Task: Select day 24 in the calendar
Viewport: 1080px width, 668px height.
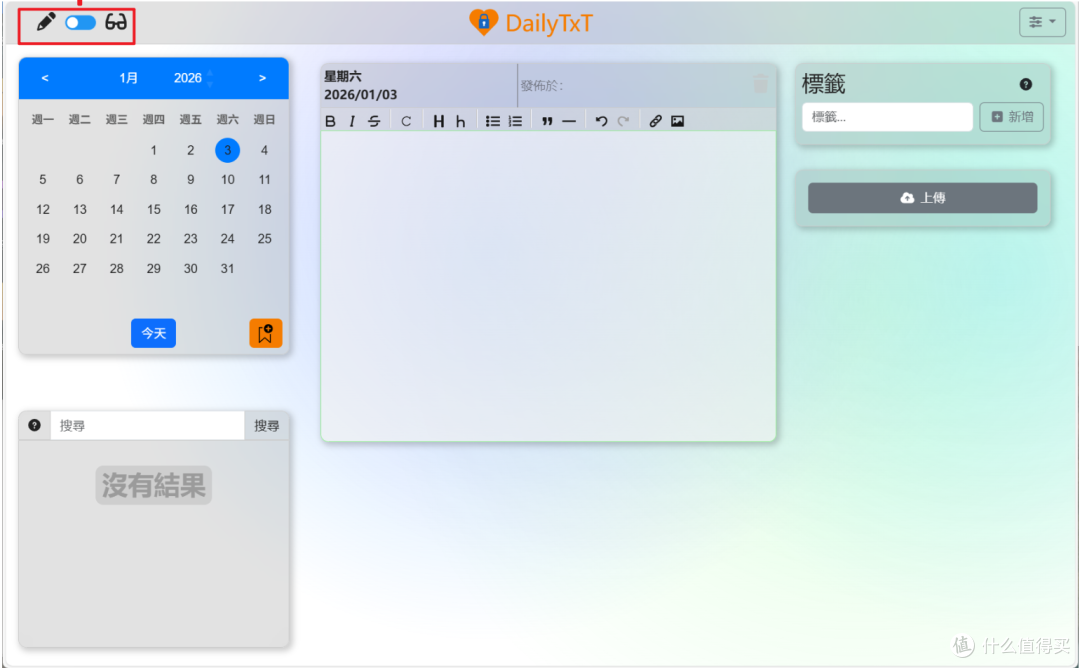Action: [x=227, y=239]
